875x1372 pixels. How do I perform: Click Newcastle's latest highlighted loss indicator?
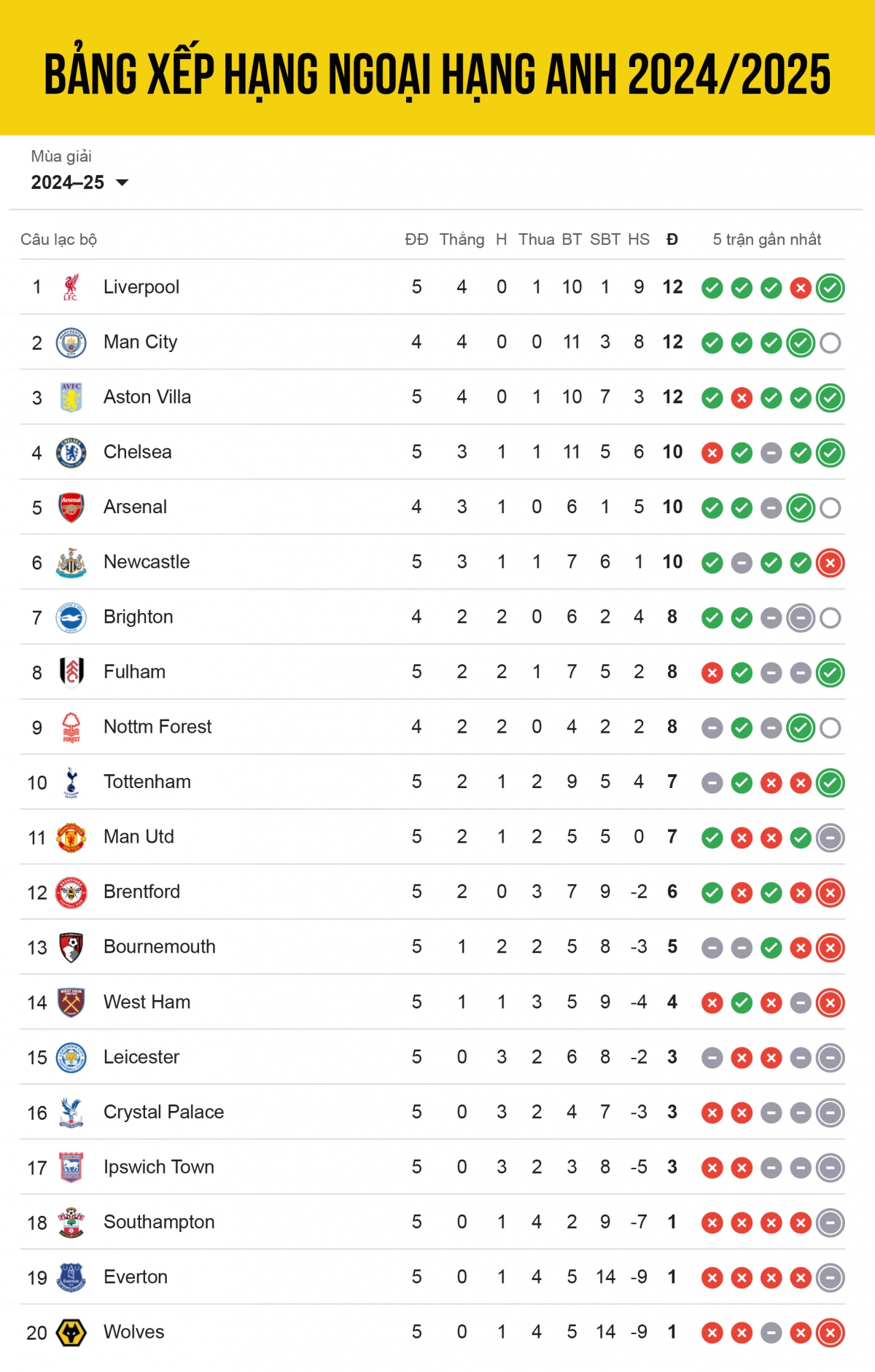pyautogui.click(x=830, y=563)
